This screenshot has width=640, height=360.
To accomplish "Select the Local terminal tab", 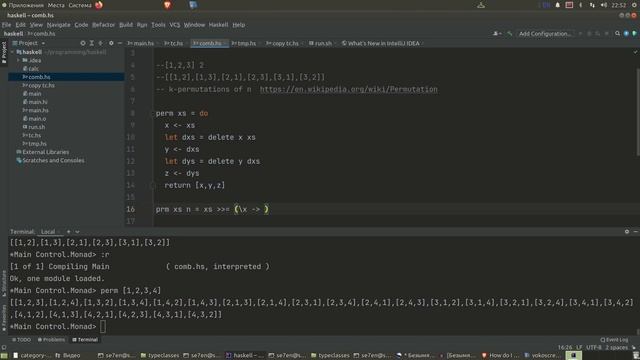I will coord(48,231).
